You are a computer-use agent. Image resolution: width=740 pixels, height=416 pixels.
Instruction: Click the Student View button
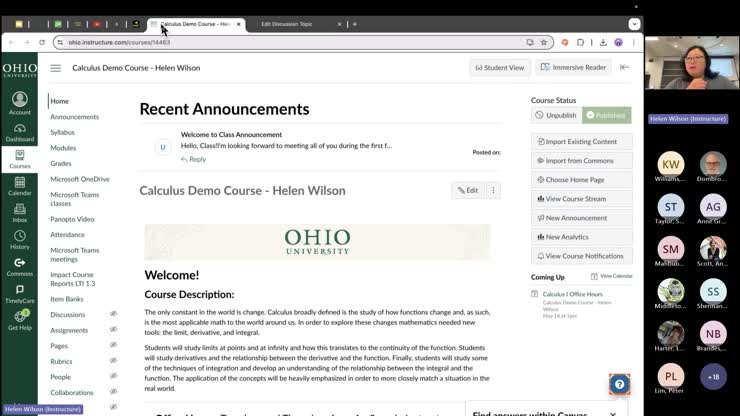500,68
